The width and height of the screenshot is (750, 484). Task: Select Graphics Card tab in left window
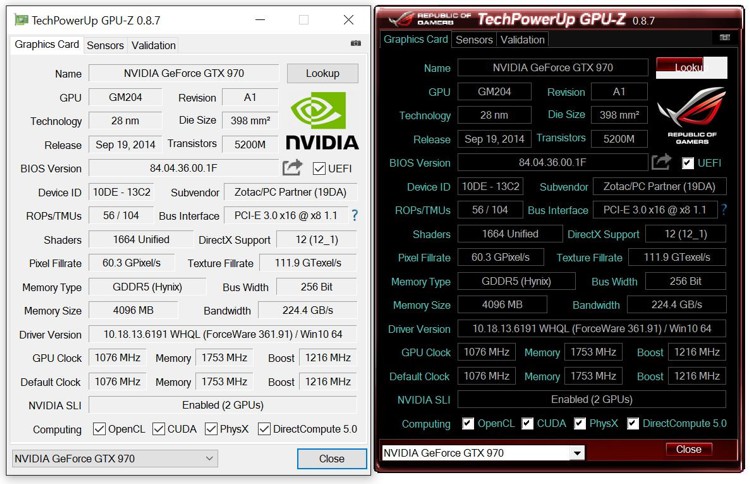(47, 44)
